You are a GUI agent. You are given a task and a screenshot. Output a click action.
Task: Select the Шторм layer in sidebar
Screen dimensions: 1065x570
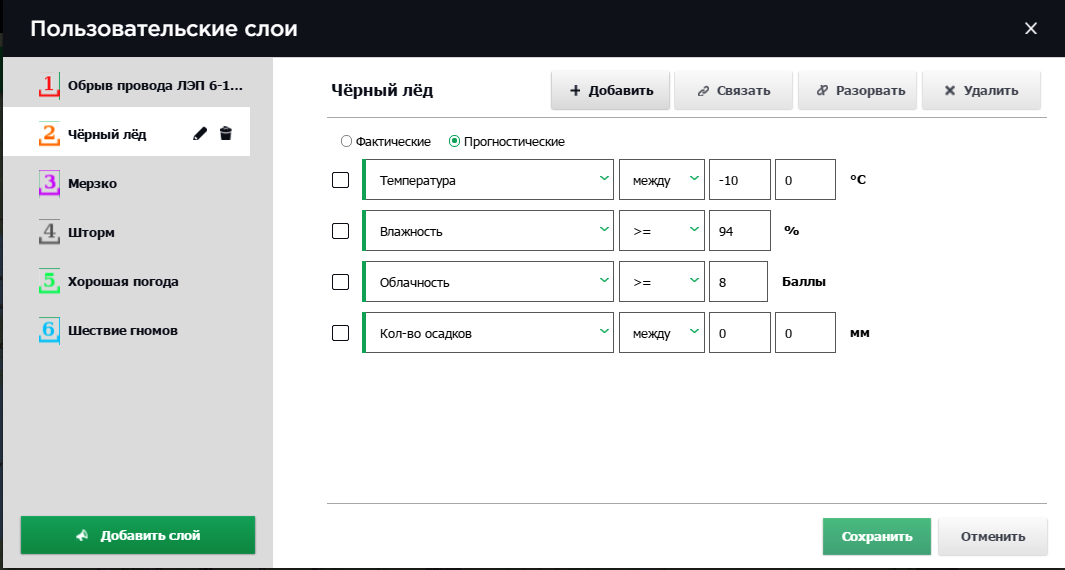point(91,233)
